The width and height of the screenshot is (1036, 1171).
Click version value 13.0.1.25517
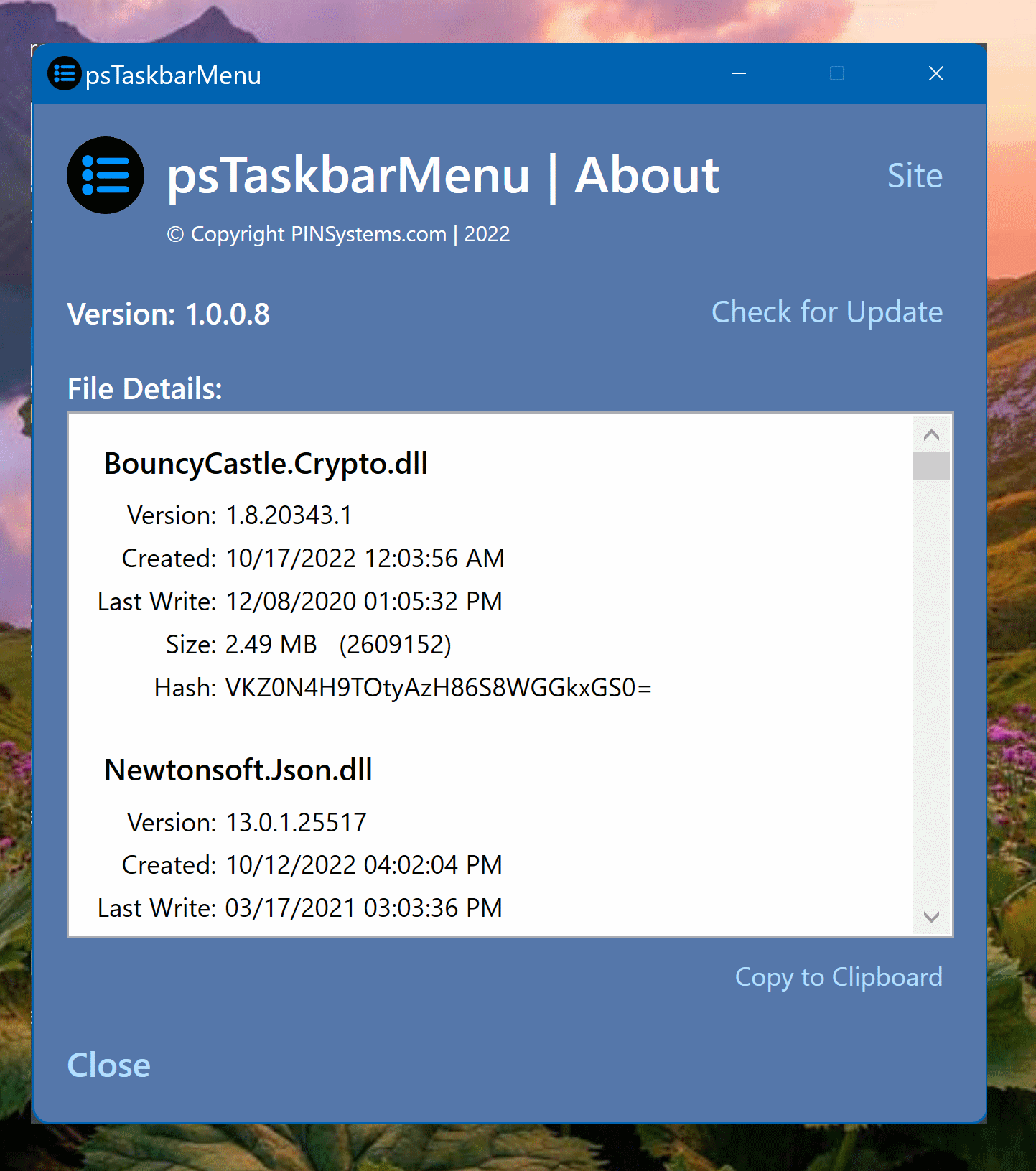pos(296,823)
